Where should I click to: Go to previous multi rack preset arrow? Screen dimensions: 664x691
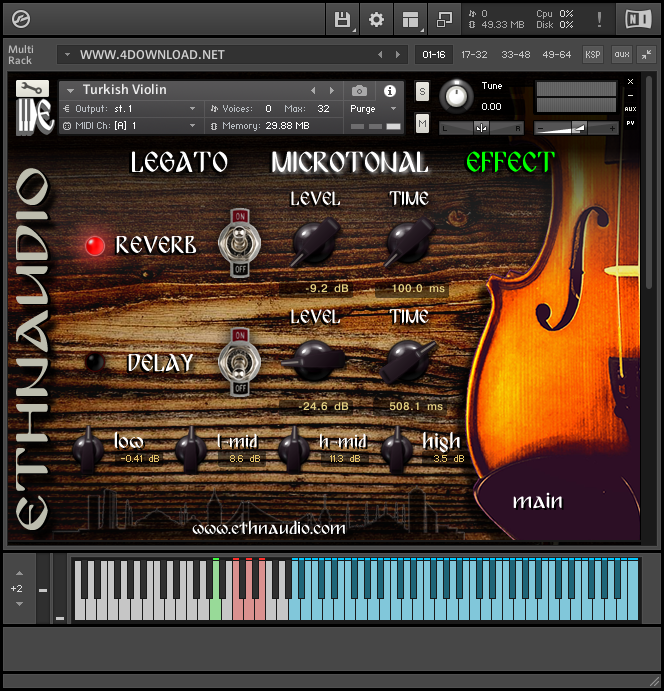[380, 55]
